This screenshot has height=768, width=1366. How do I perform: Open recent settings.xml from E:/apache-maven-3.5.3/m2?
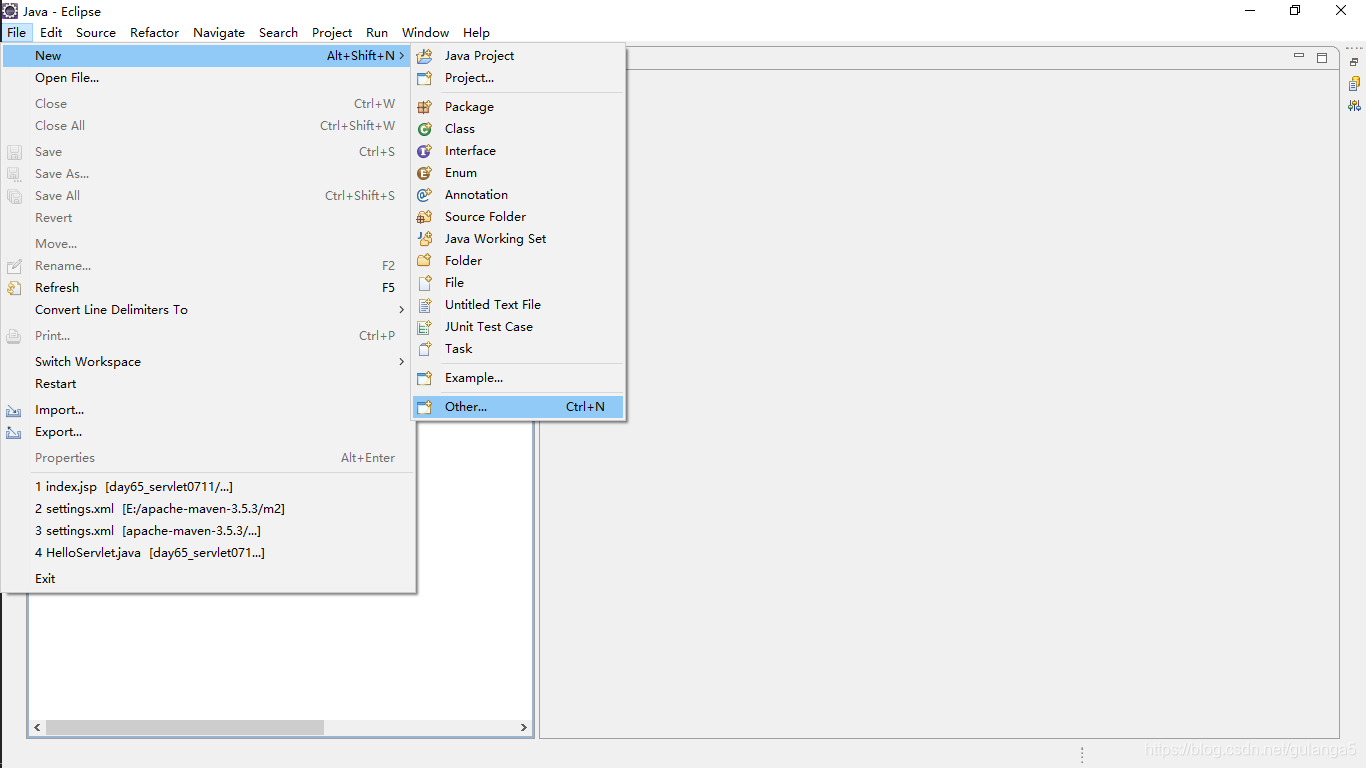[x=208, y=509]
